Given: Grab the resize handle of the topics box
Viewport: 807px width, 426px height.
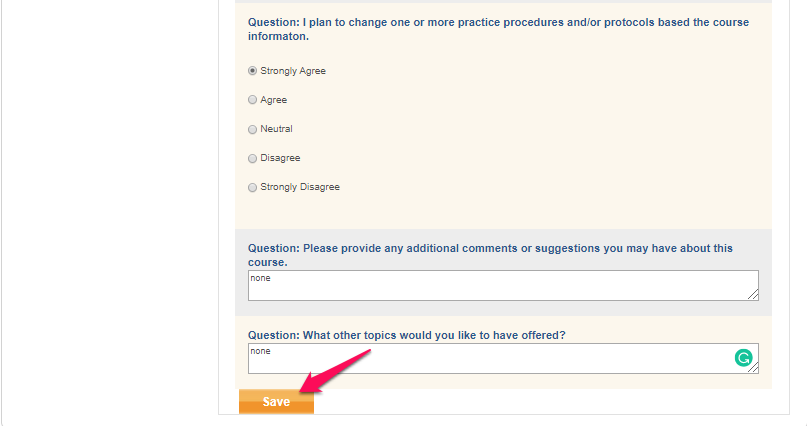Looking at the screenshot, I should (x=753, y=368).
